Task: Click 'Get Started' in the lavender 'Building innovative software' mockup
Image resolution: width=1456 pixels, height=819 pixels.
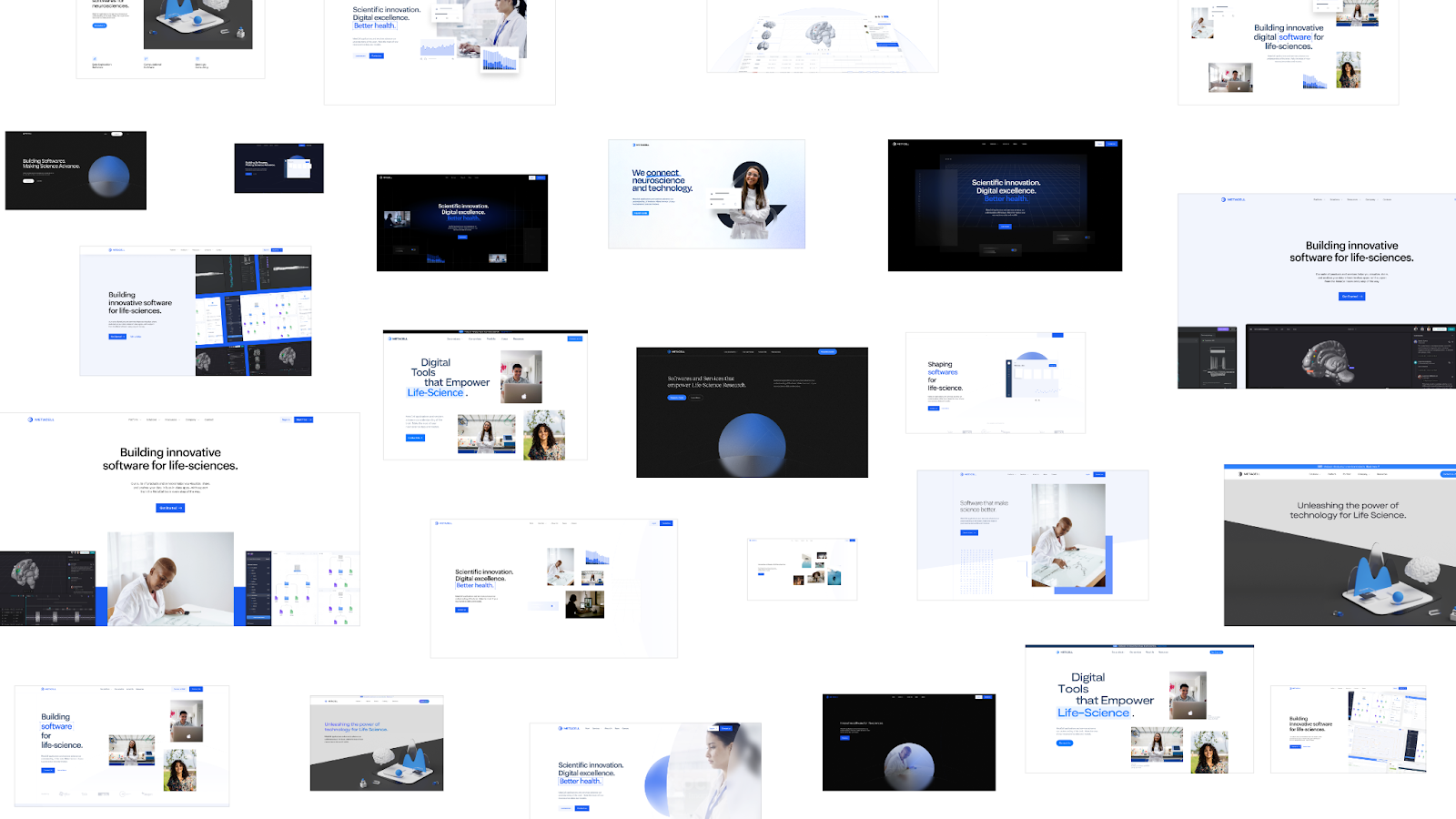Action: tap(1352, 297)
